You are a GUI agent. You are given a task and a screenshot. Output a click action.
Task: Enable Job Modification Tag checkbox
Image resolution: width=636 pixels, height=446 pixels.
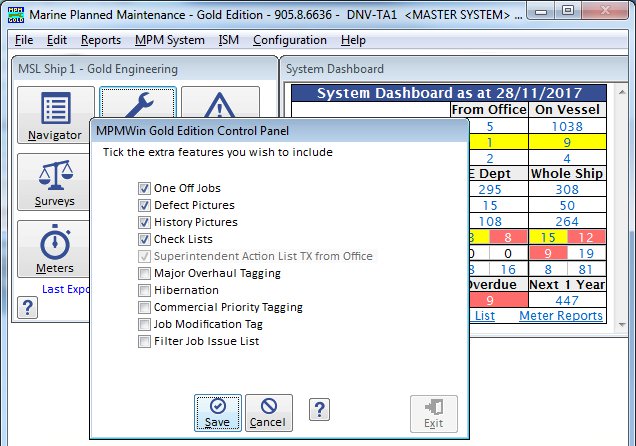[x=144, y=324]
